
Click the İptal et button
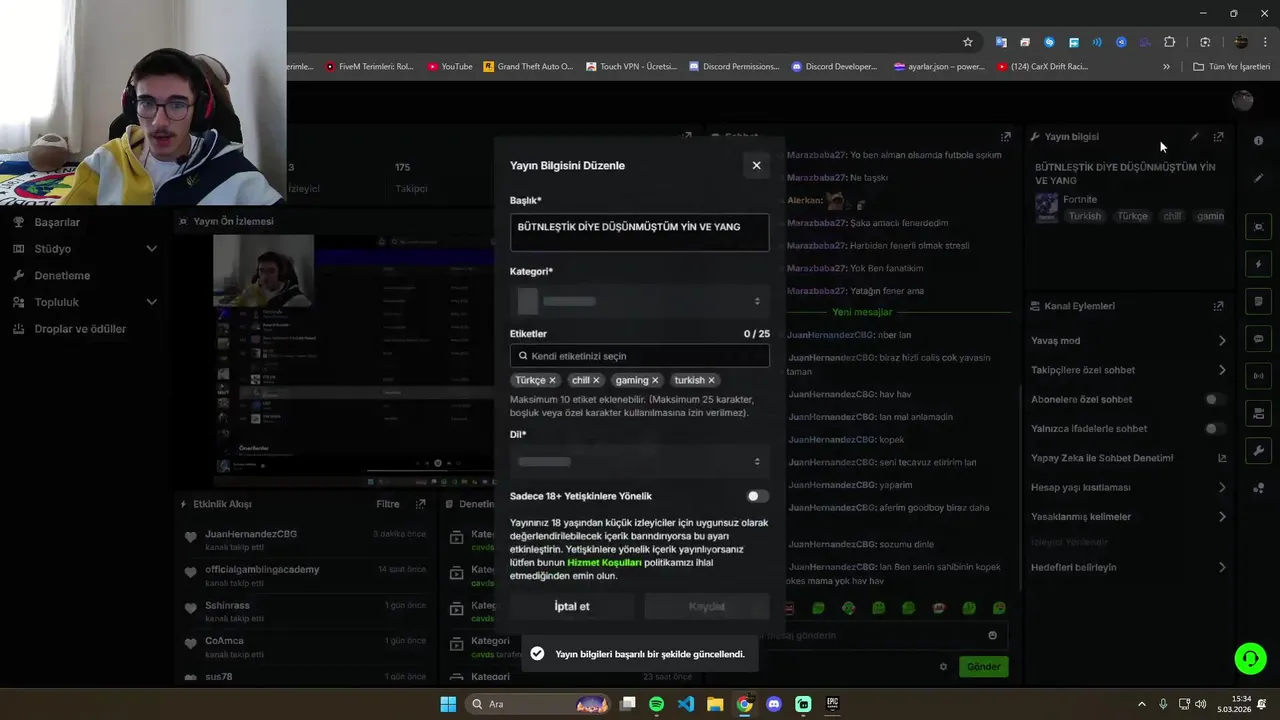(571, 606)
